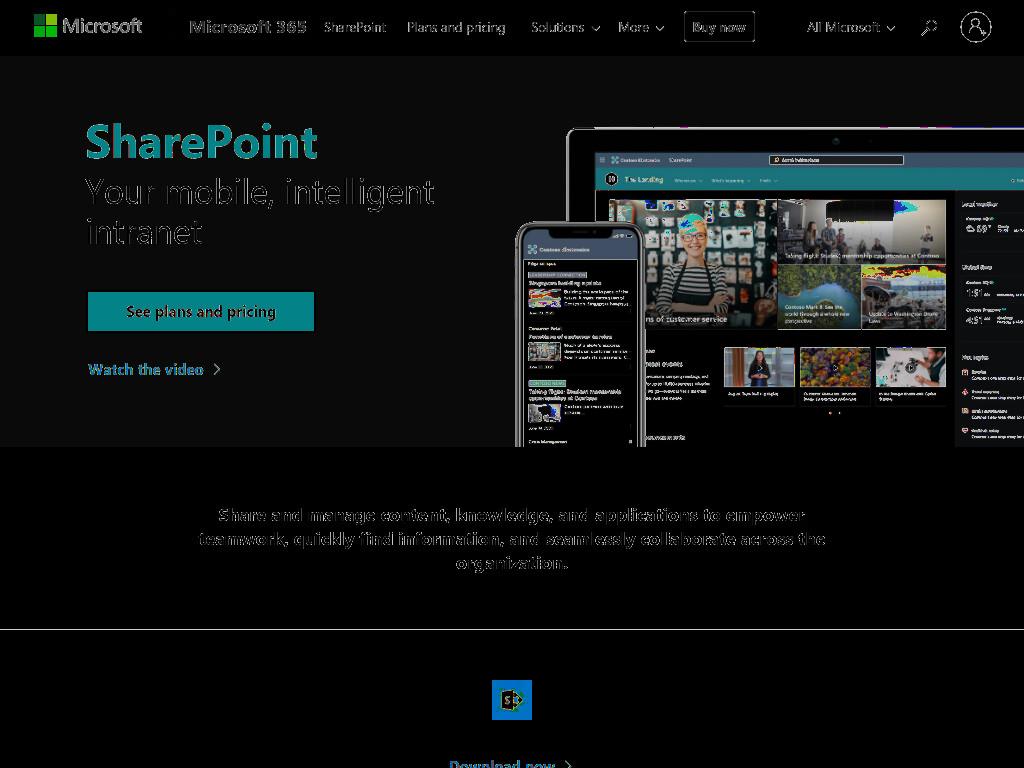Viewport: 1024px width, 768px height.
Task: Go to the SharePoint nav item
Action: click(355, 27)
